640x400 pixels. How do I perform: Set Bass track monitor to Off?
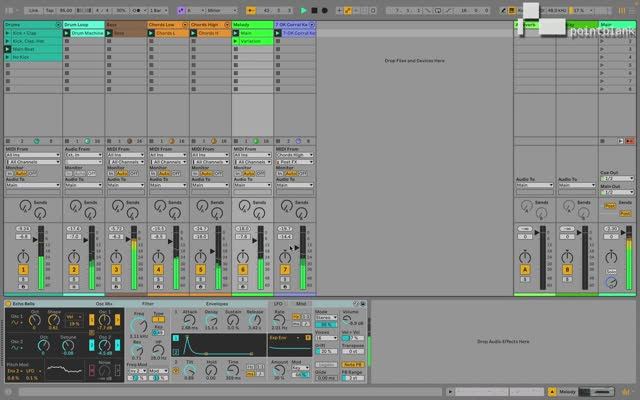133,173
